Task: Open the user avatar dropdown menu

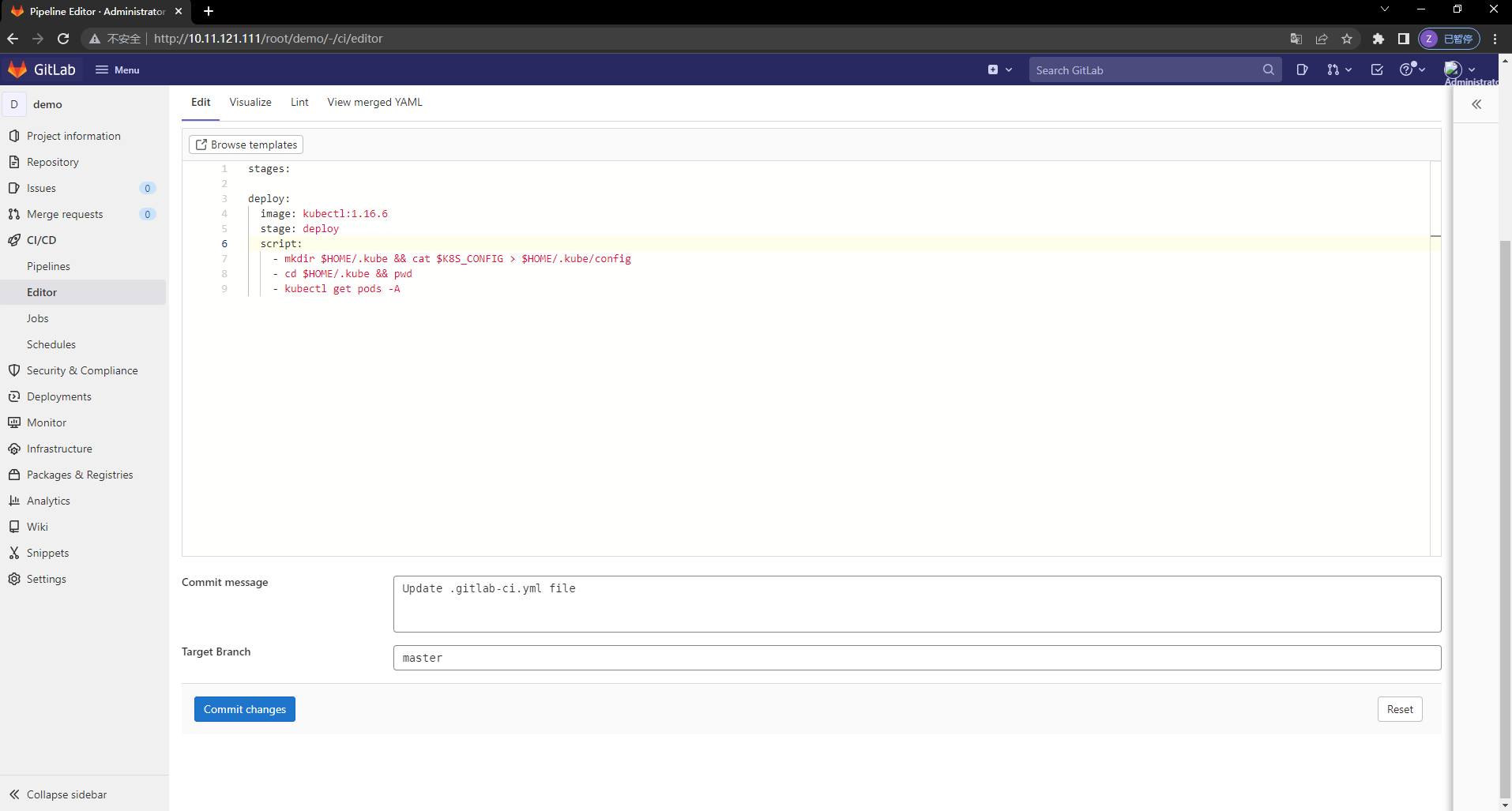Action: 1460,69
